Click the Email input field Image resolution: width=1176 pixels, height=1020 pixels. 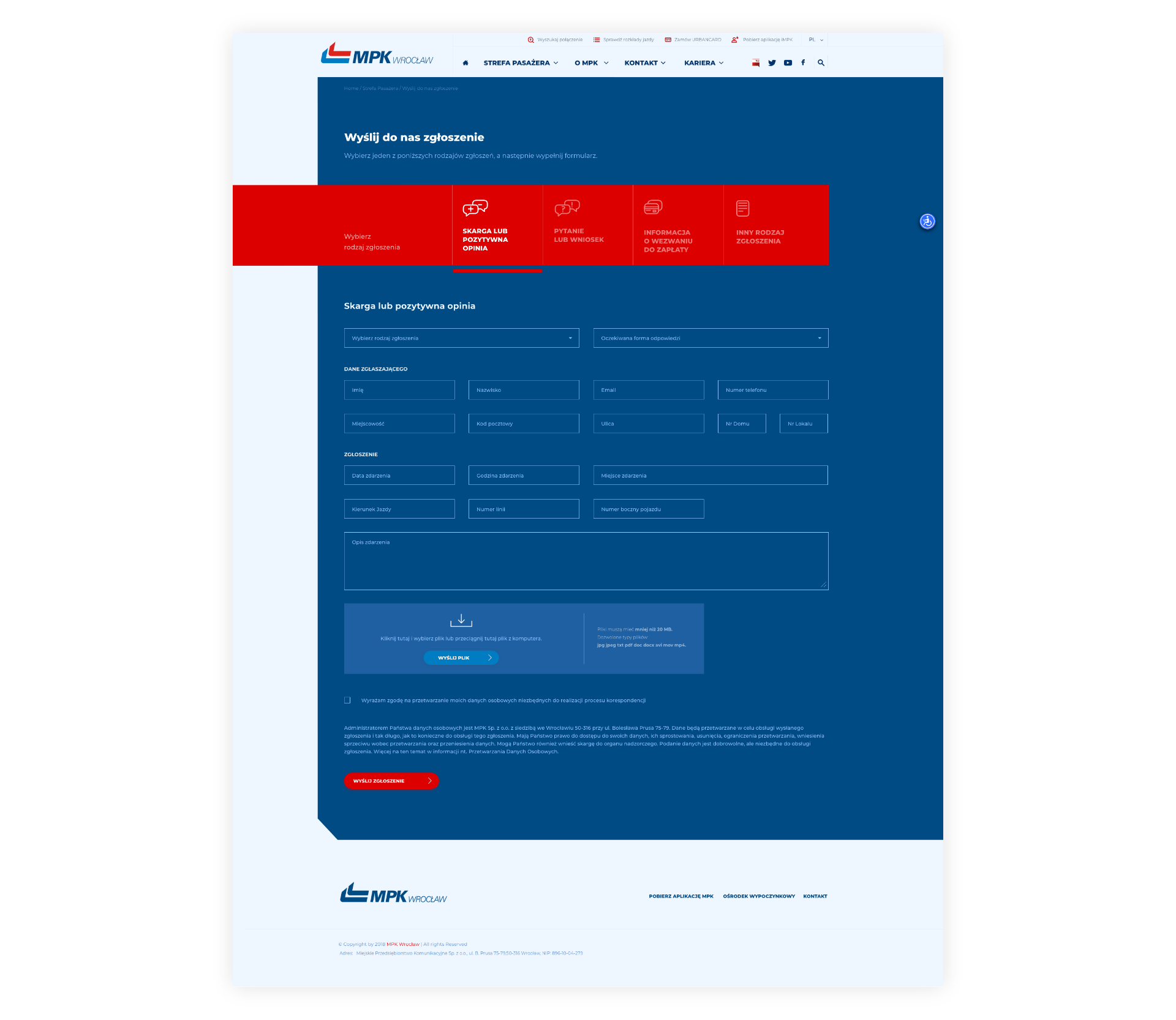click(x=648, y=390)
